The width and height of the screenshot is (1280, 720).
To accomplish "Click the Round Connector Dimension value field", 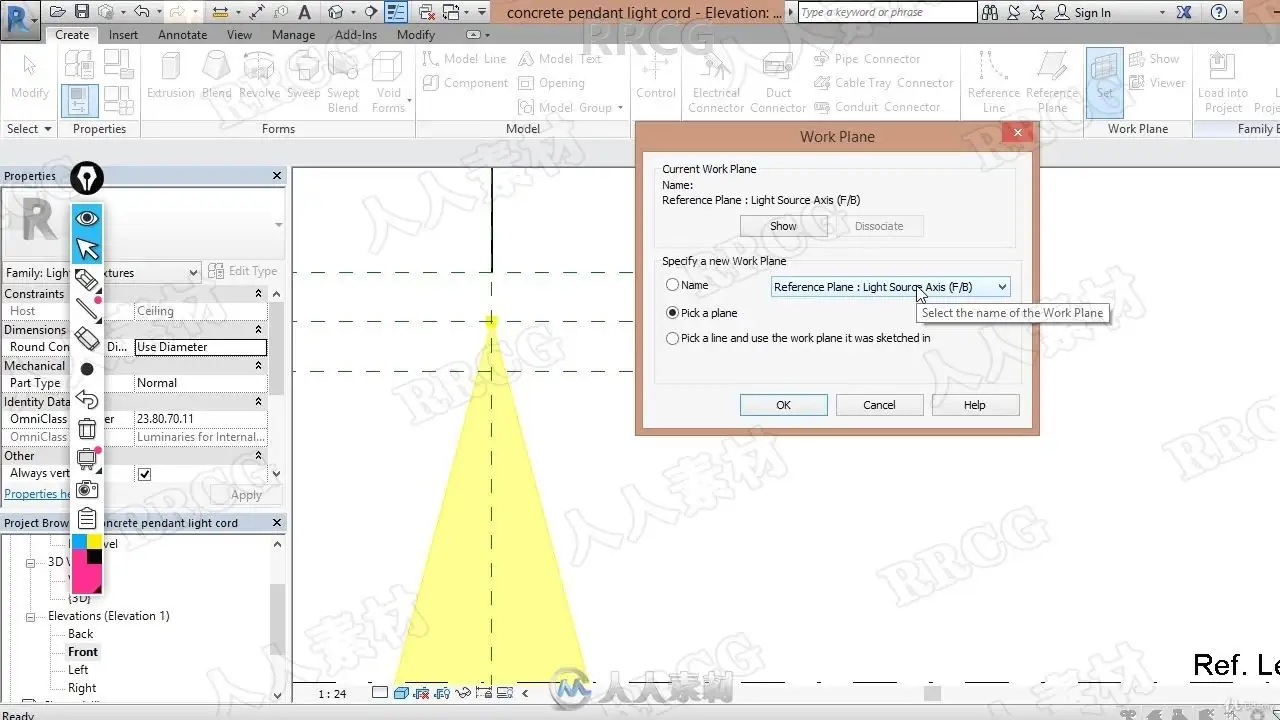I will 201,347.
